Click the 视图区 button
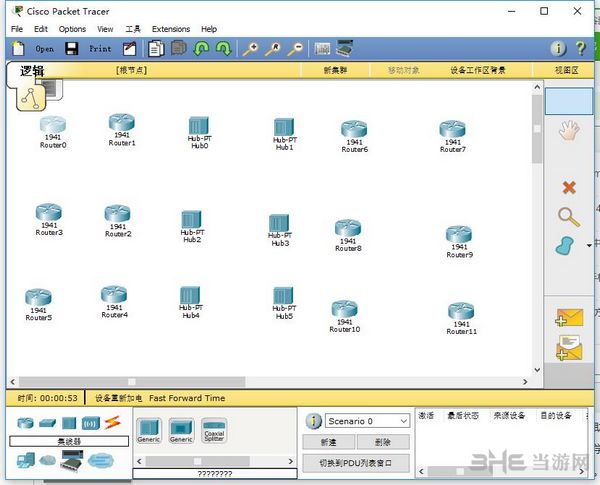The width and height of the screenshot is (600, 485). (x=567, y=70)
